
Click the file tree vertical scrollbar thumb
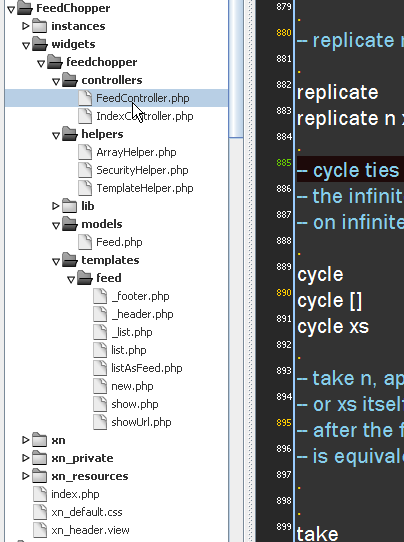pyautogui.click(x=236, y=69)
